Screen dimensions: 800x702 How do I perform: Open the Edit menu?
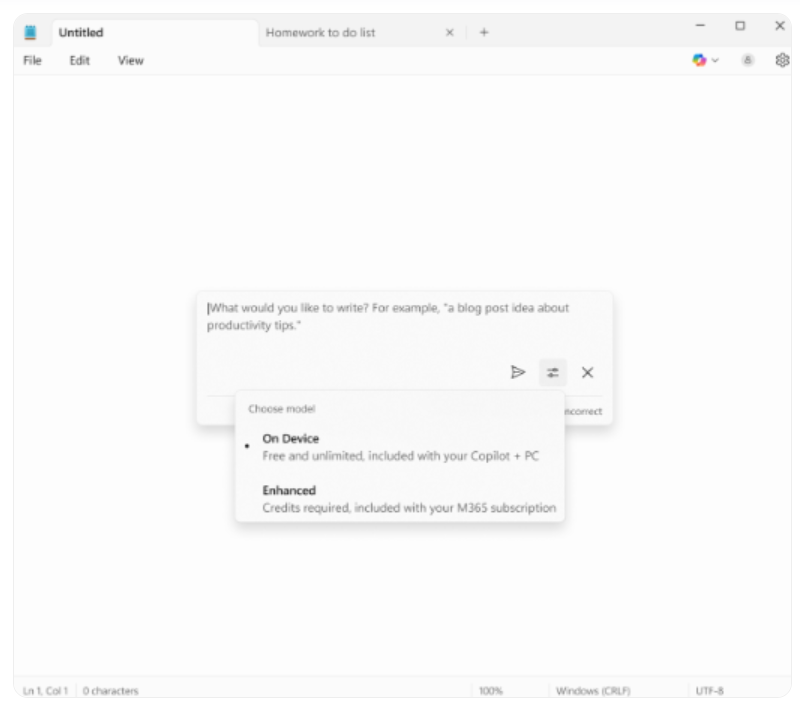click(x=80, y=61)
